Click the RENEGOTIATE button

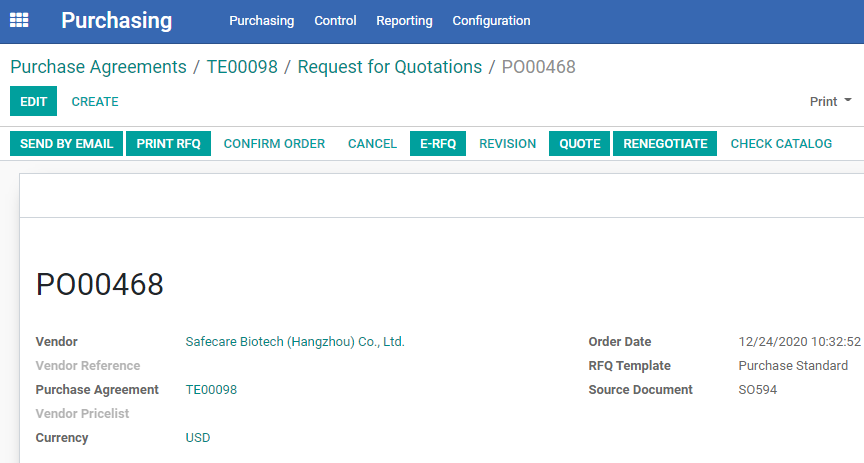(665, 143)
